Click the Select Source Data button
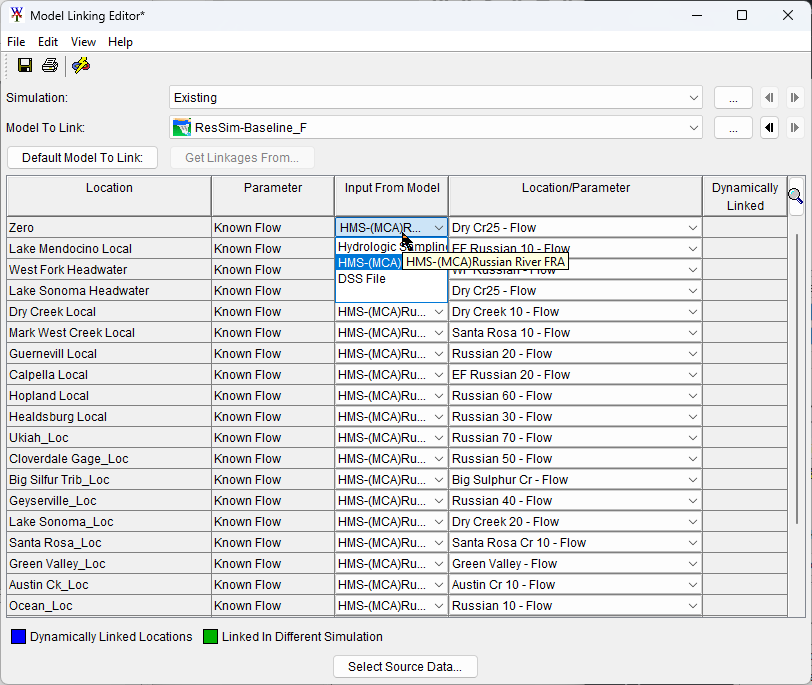 click(x=405, y=666)
